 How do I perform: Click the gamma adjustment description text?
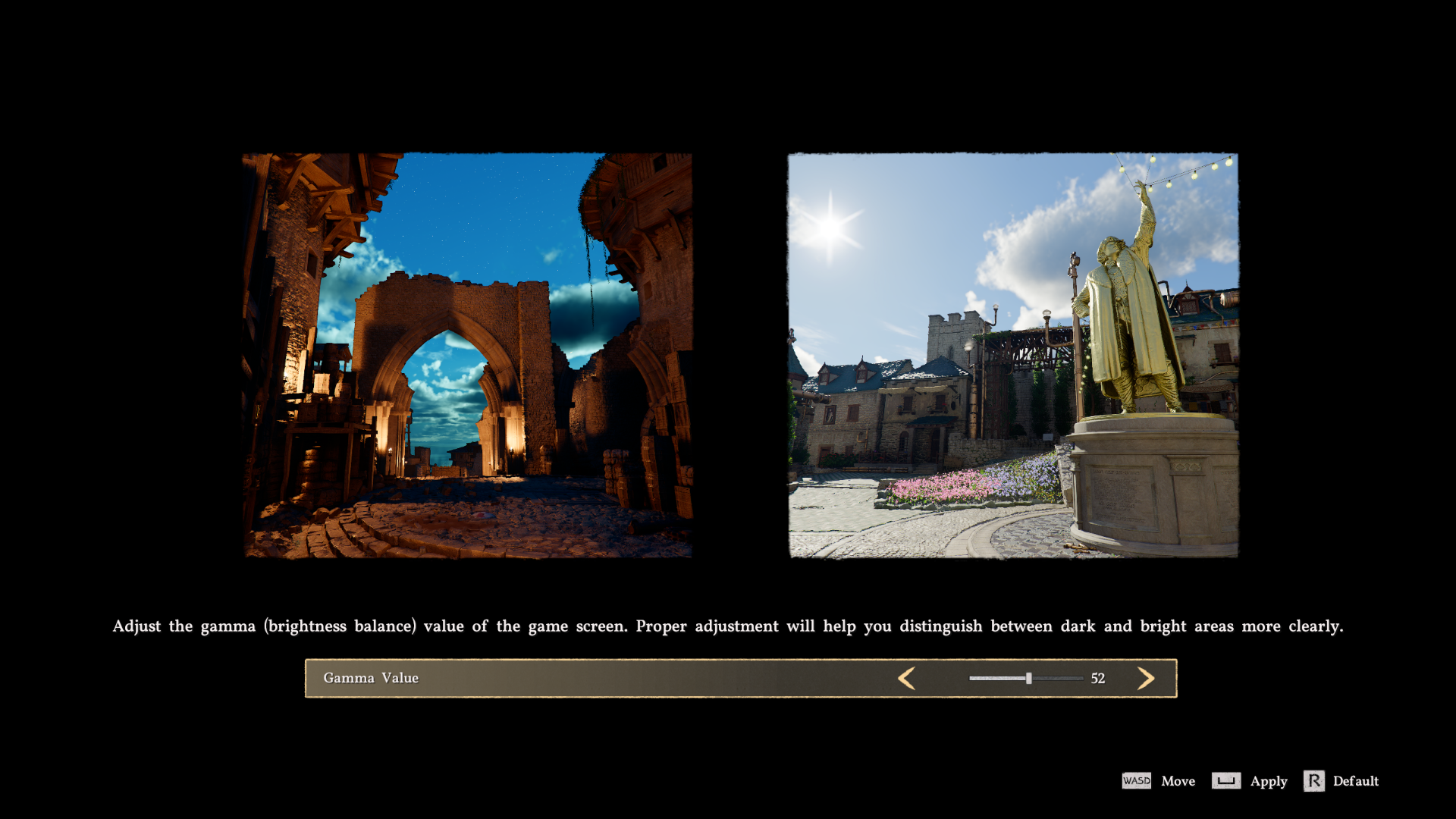click(727, 626)
